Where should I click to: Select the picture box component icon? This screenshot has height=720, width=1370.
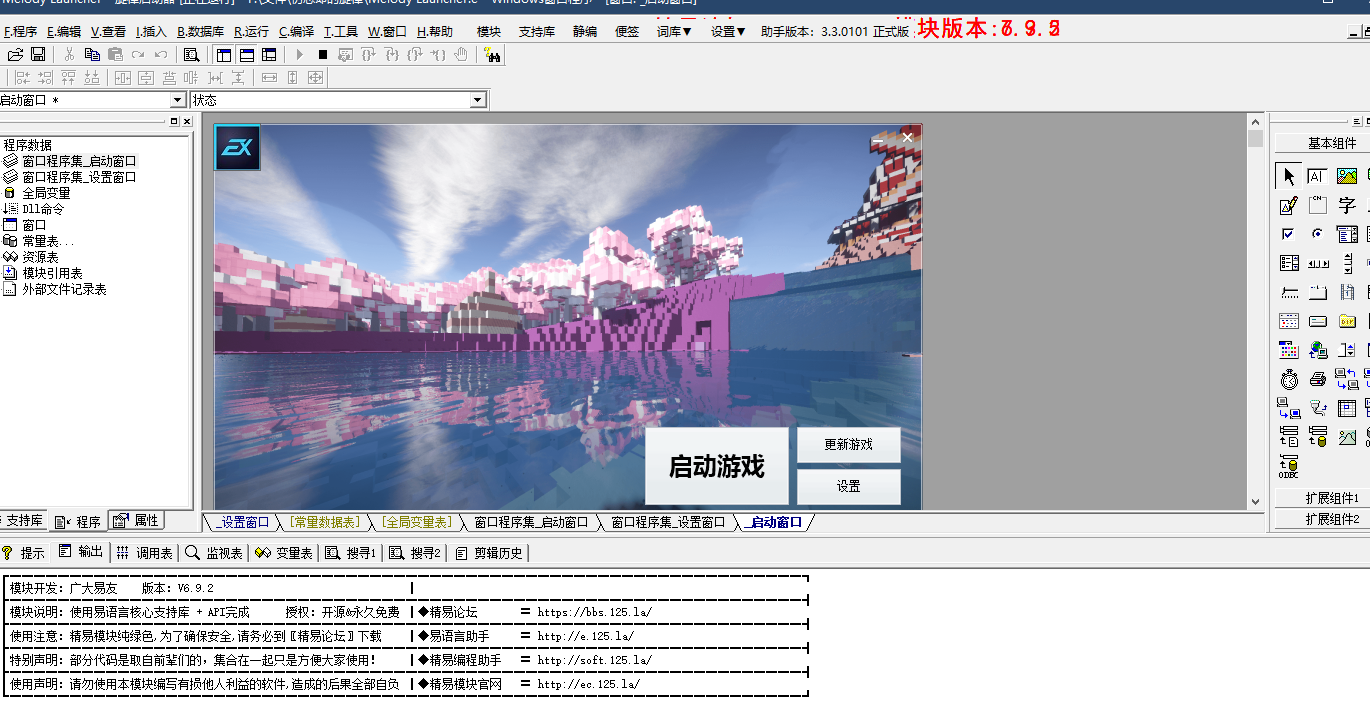click(x=1347, y=176)
